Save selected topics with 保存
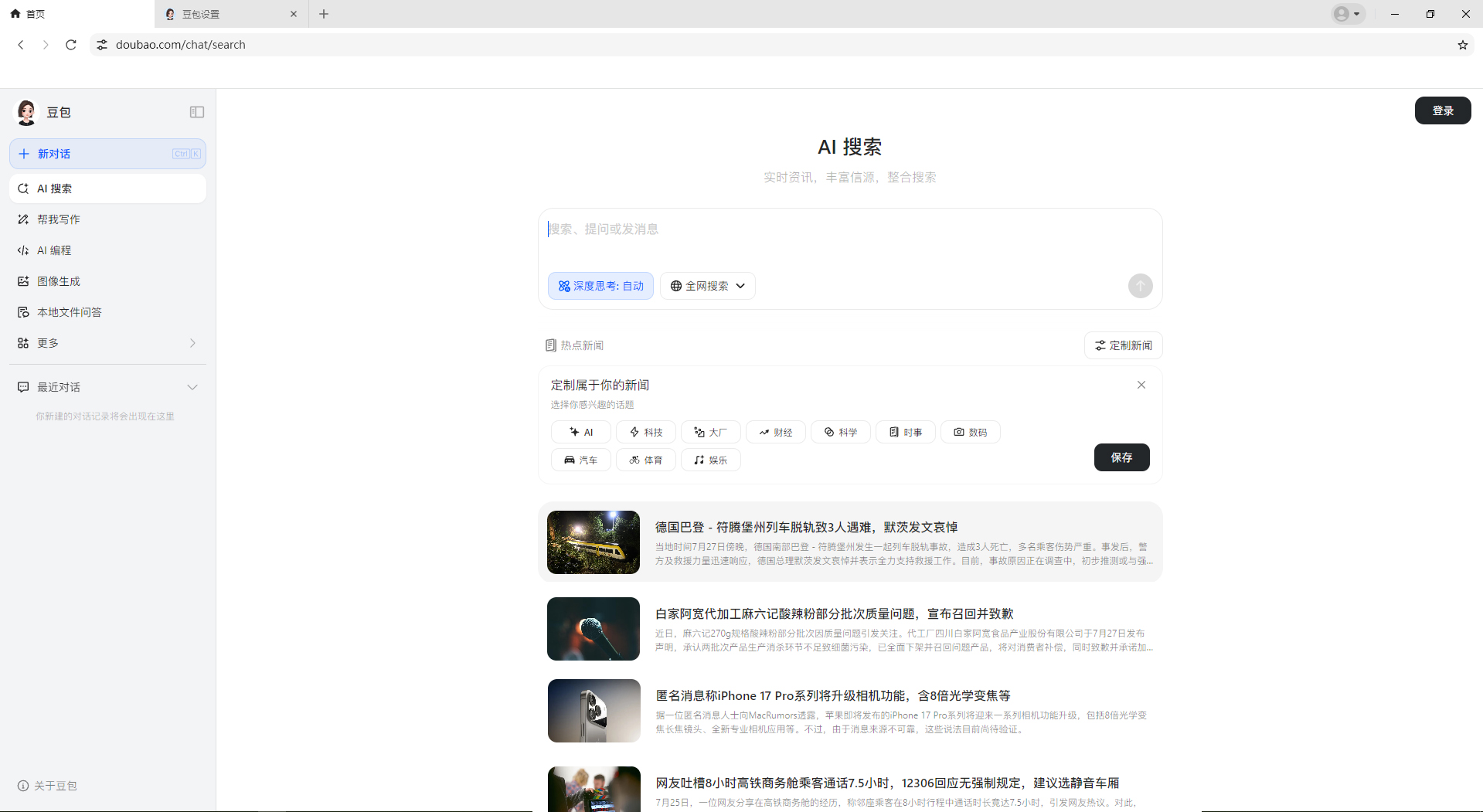 [1121, 457]
